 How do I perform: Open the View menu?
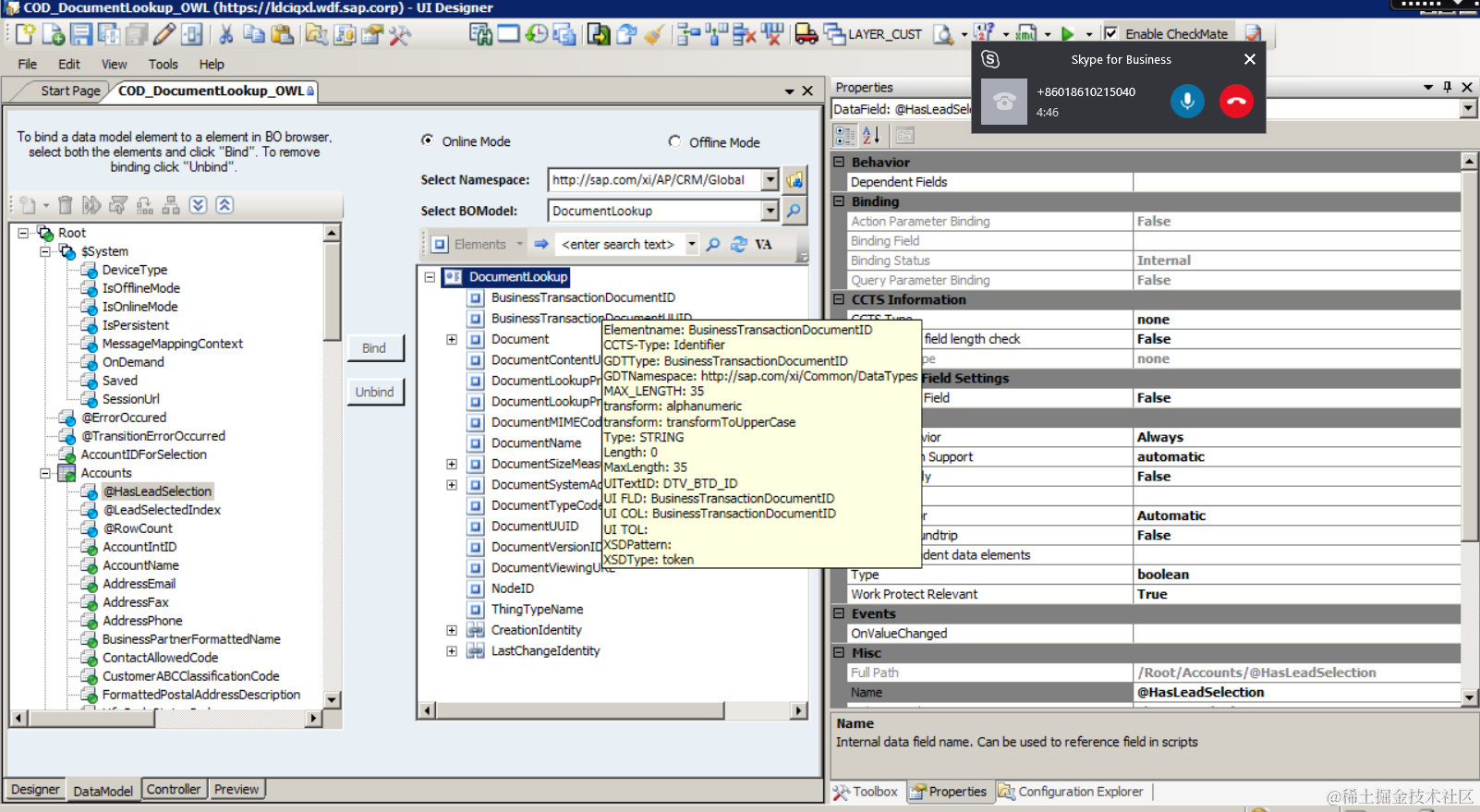[115, 64]
